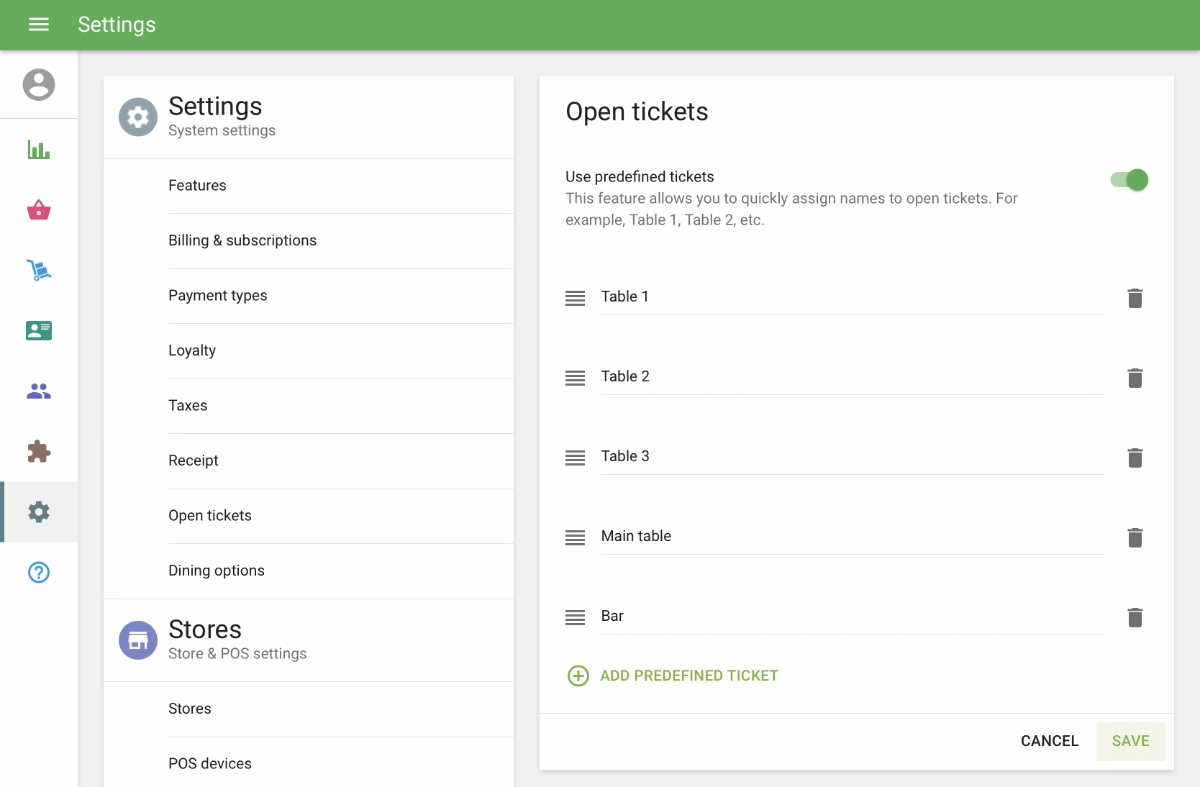The width and height of the screenshot is (1200, 787).
Task: Open the reports bar chart icon
Action: point(39,150)
